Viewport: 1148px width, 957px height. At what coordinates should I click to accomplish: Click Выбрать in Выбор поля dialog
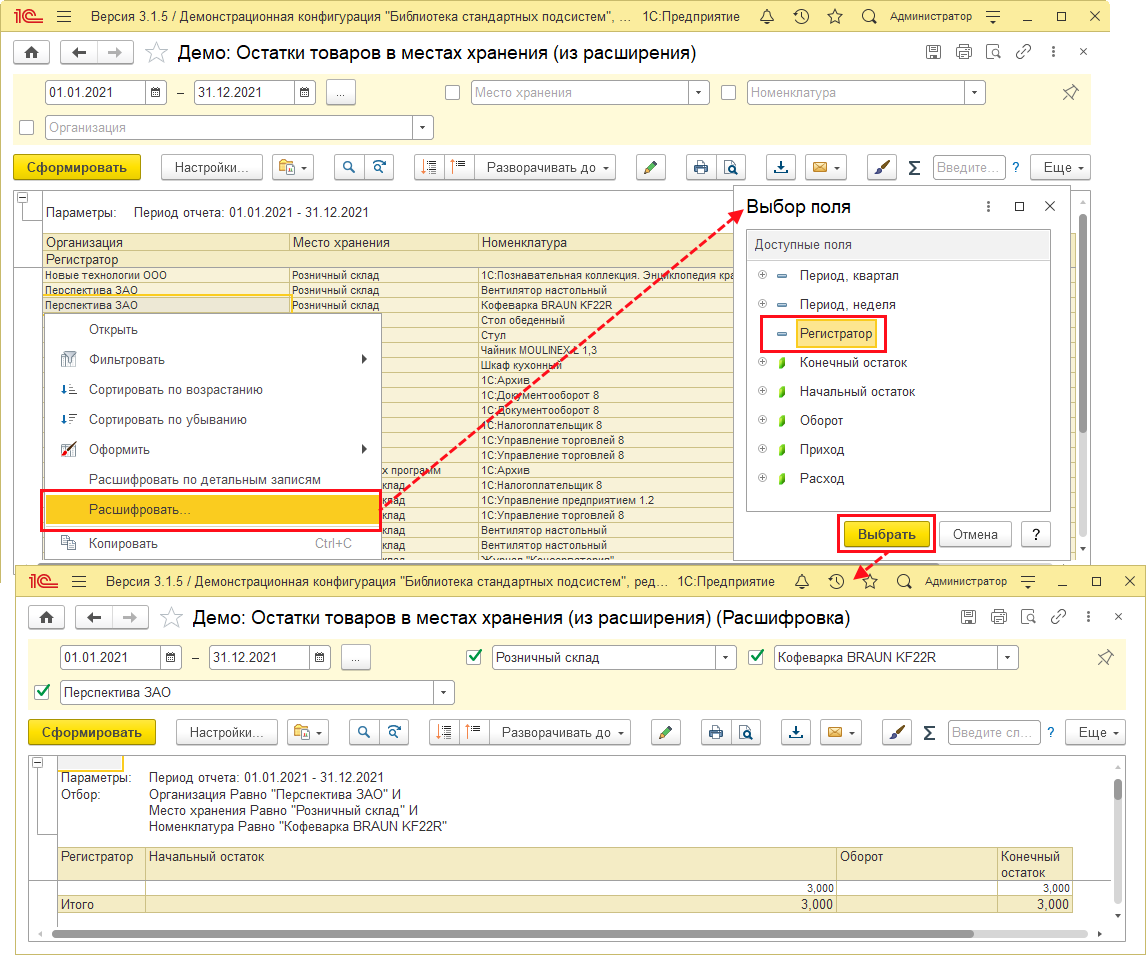(x=887, y=535)
